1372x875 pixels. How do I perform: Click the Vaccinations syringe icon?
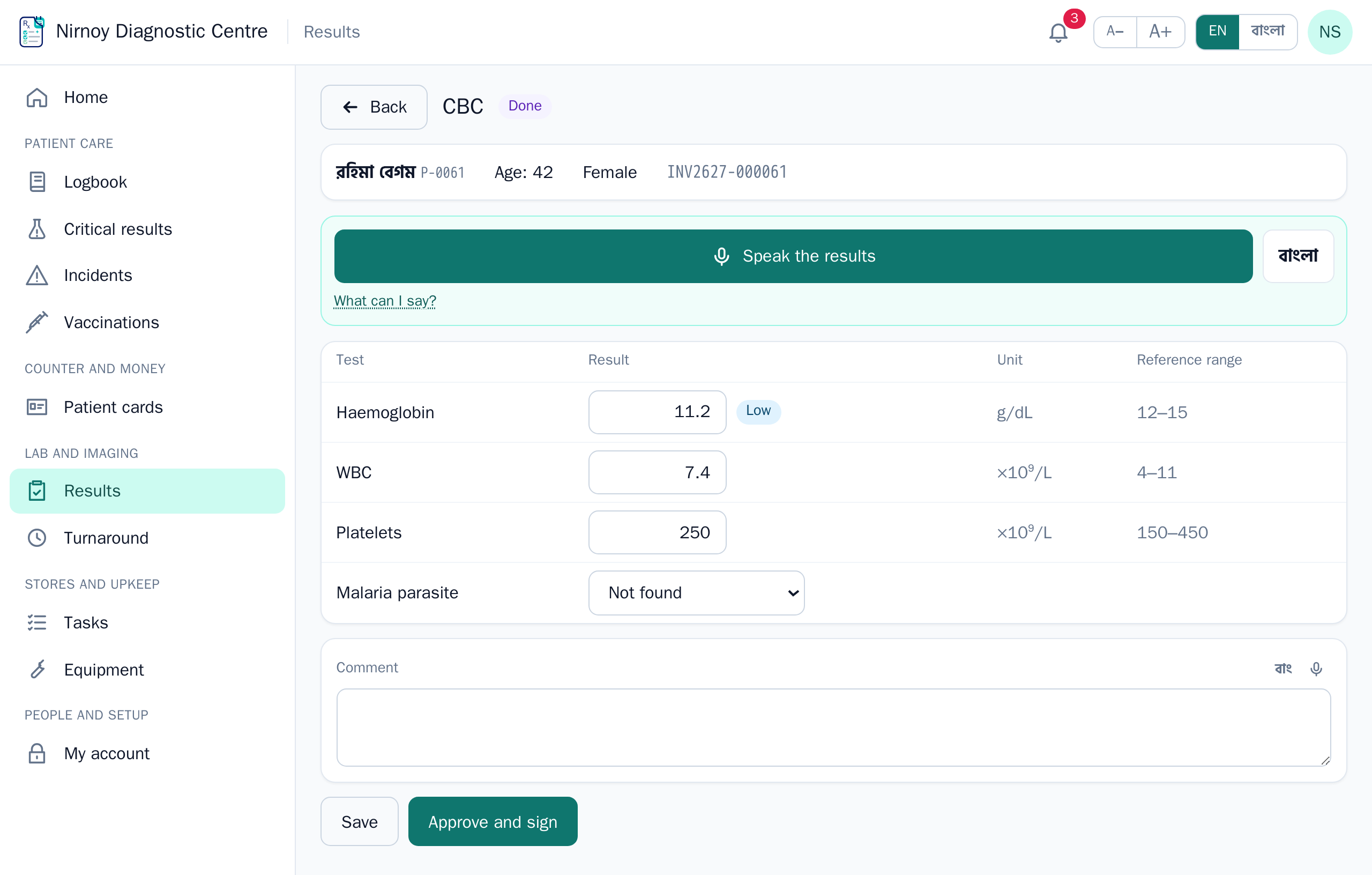(37, 322)
